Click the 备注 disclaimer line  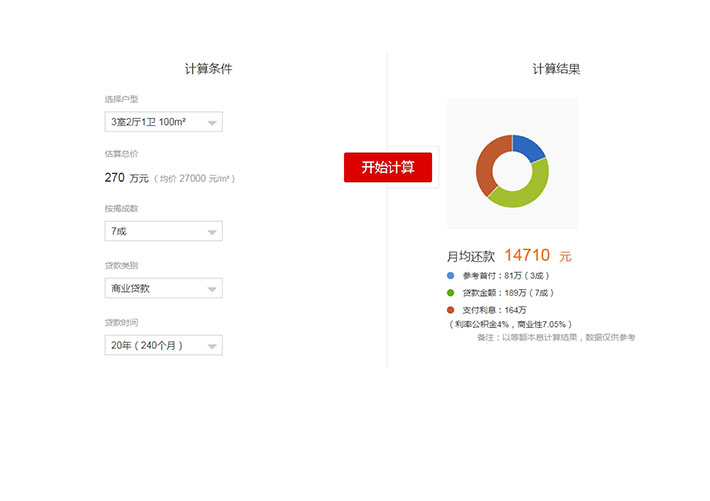point(556,337)
